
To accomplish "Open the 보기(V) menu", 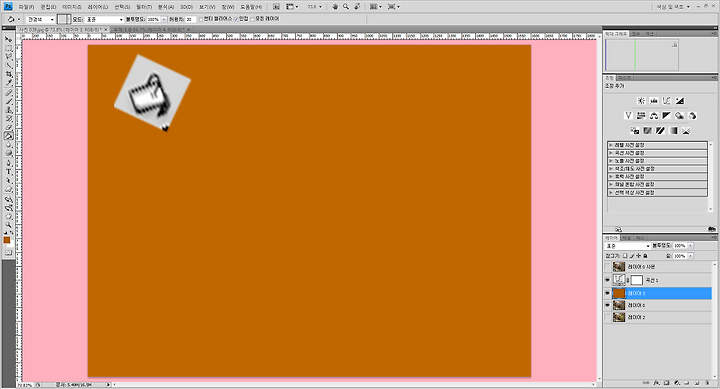I will tap(207, 7).
